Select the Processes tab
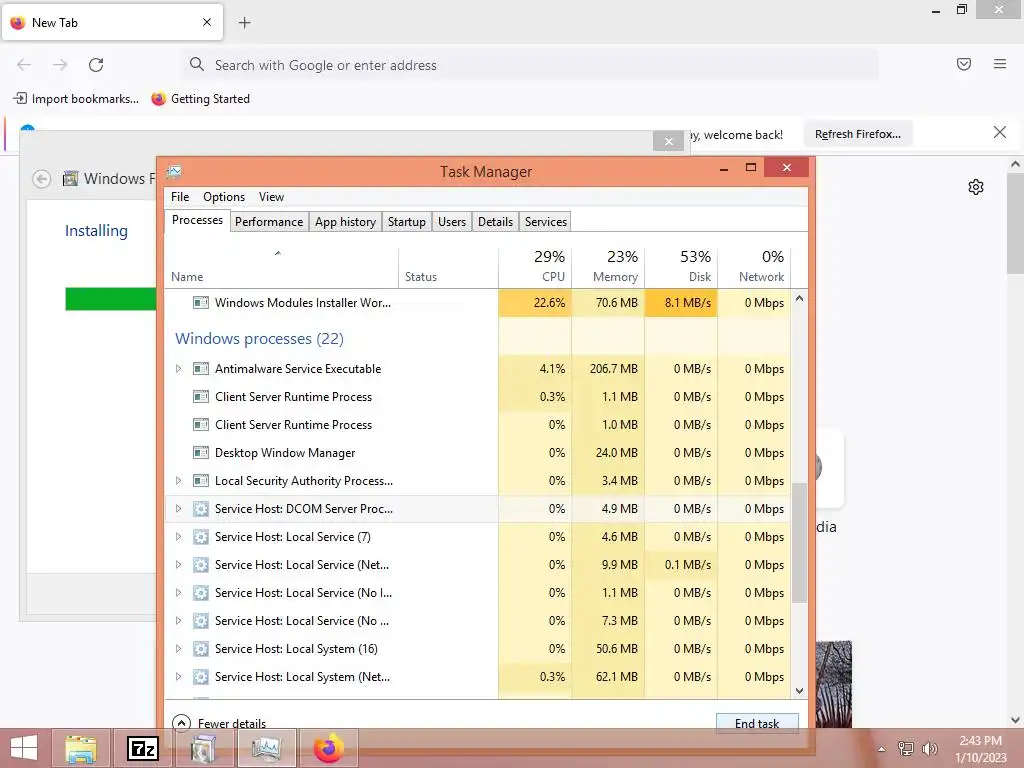 coord(197,220)
